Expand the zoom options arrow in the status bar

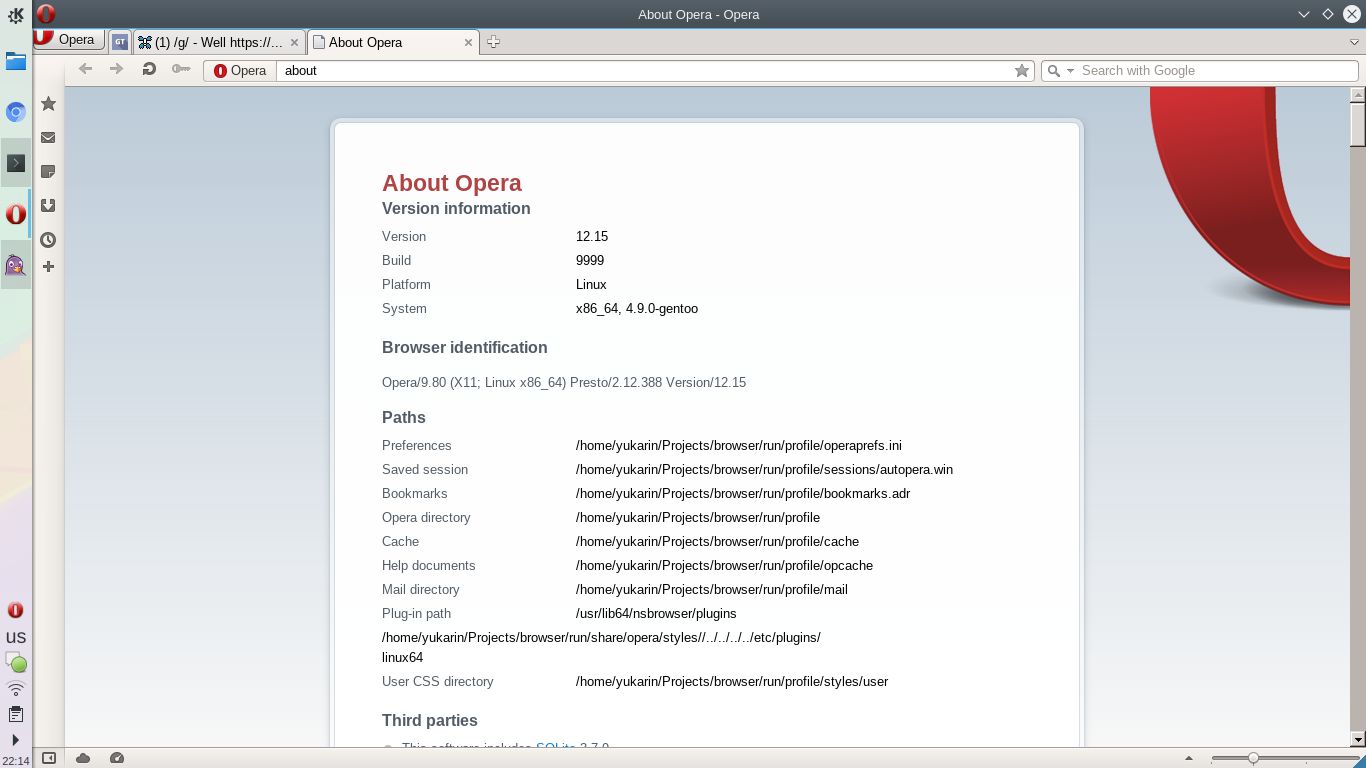(1189, 758)
